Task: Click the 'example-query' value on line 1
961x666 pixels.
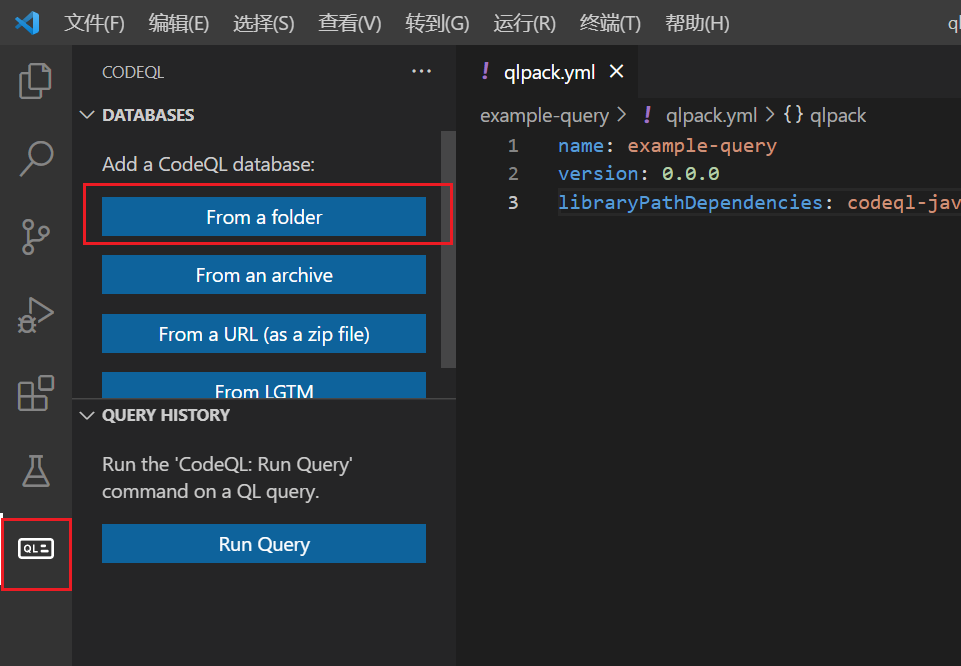Action: pyautogui.click(x=702, y=146)
